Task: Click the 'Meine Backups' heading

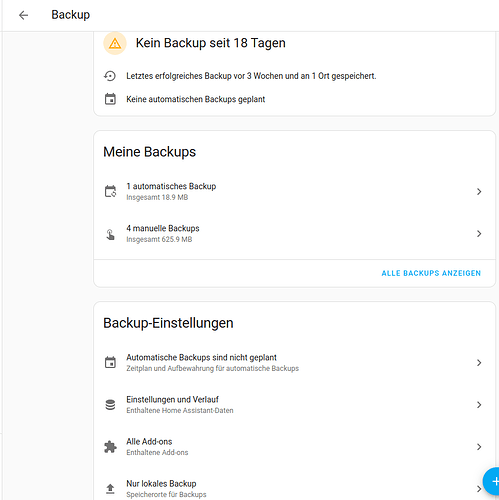Action: (x=149, y=152)
